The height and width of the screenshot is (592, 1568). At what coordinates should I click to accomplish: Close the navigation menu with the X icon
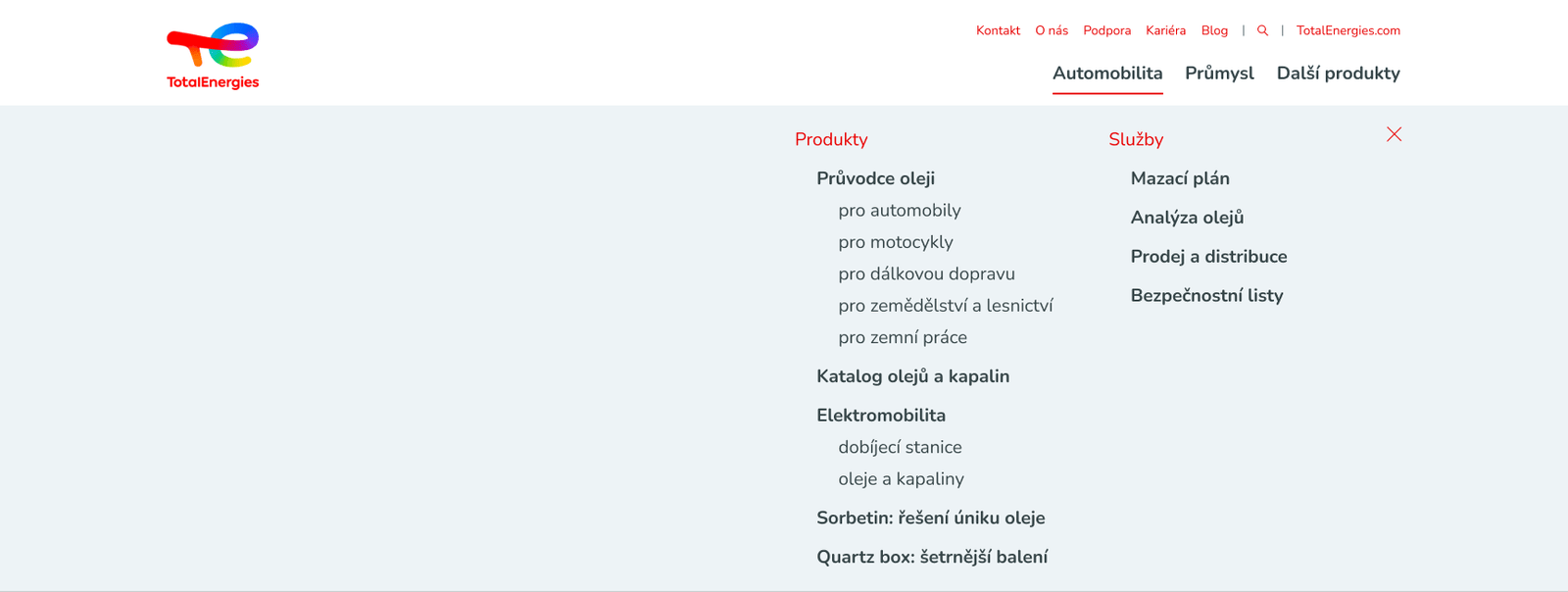(x=1395, y=134)
